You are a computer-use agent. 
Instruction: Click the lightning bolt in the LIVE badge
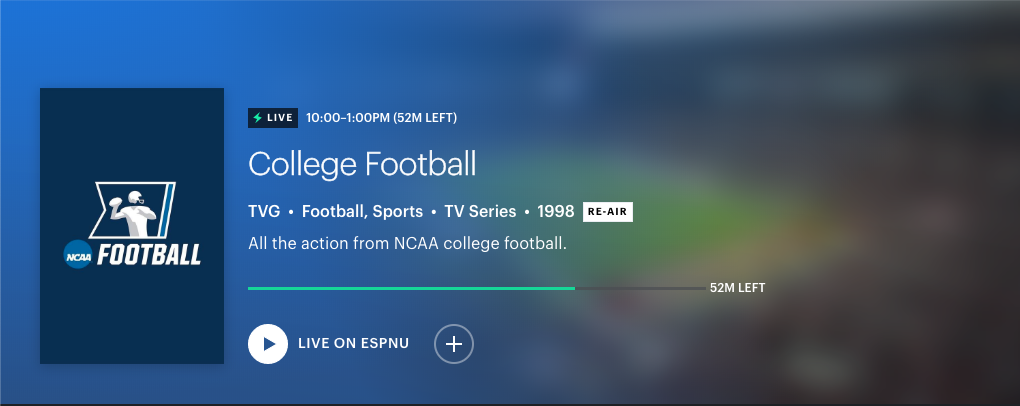tap(258, 118)
